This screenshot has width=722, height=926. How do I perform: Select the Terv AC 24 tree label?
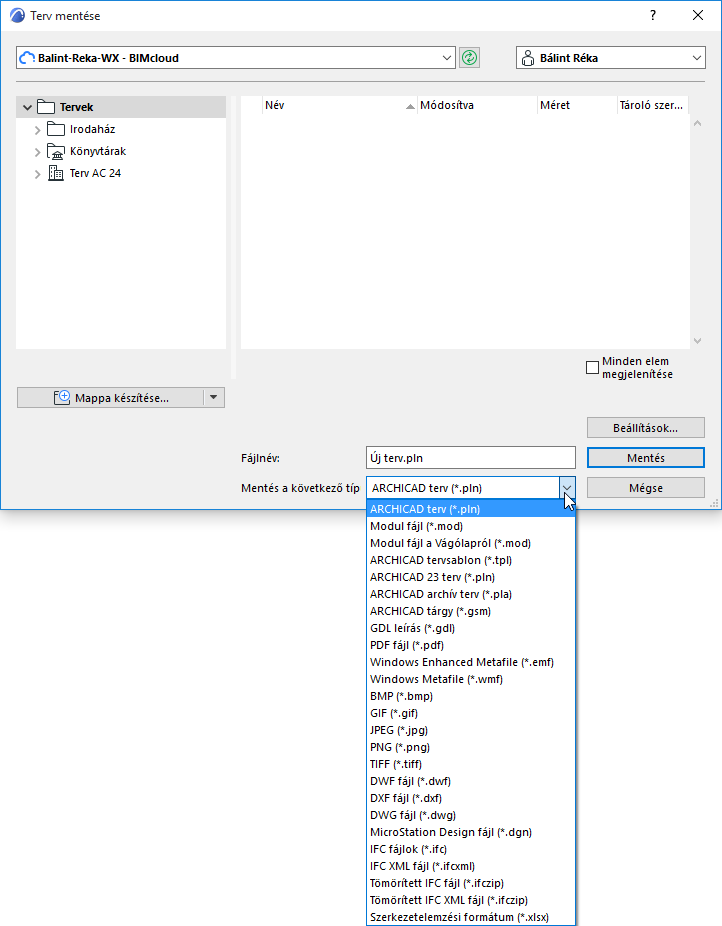pos(95,173)
